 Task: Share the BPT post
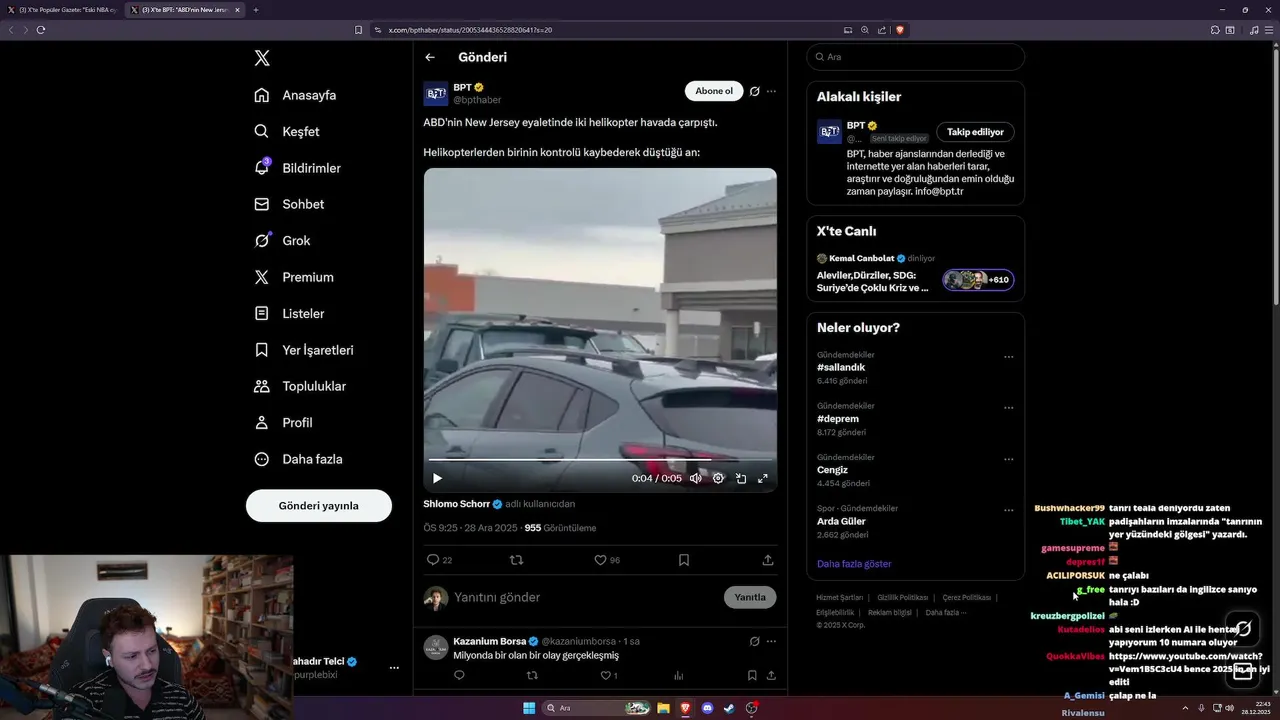point(768,560)
